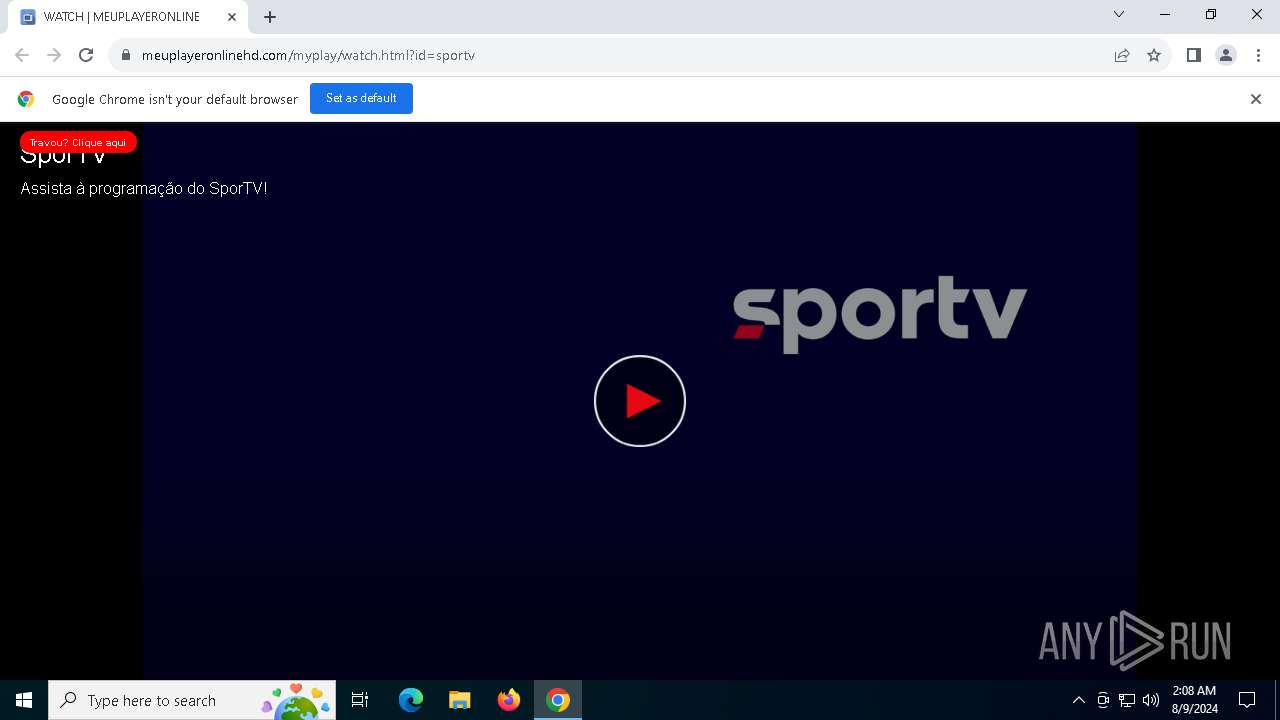
Task: Open the notification center
Action: [1247, 700]
